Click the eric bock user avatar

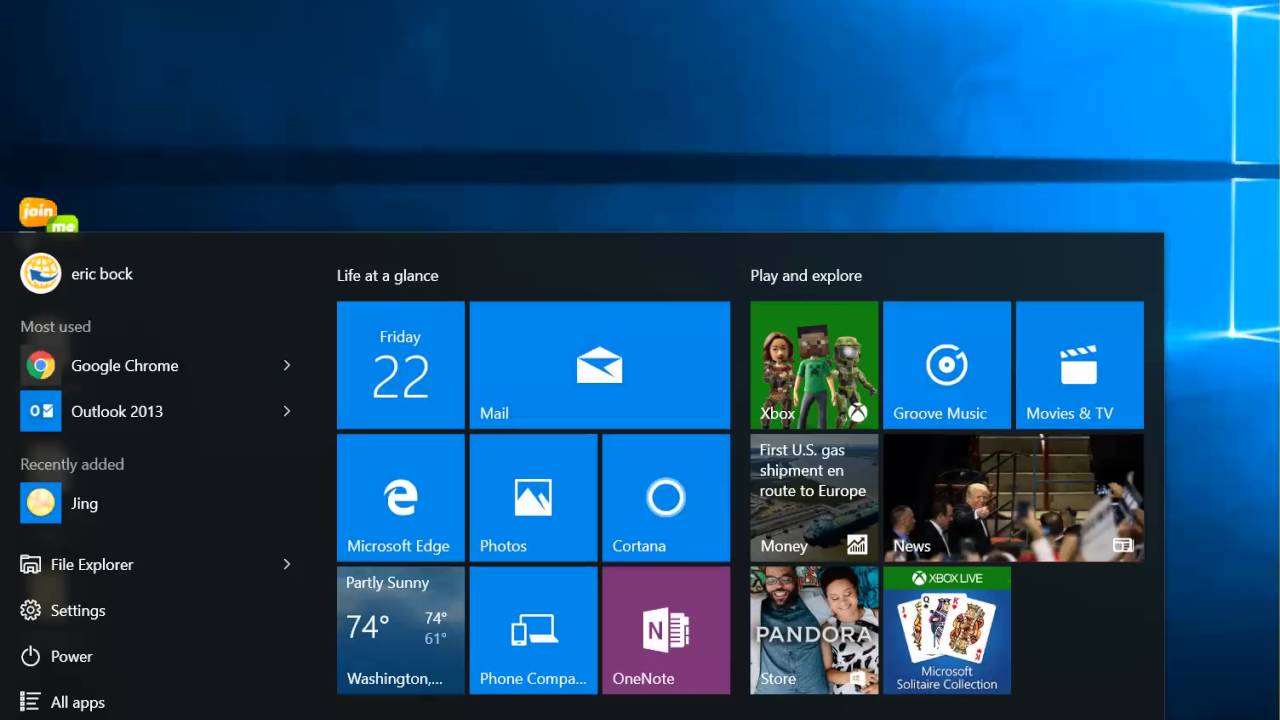(x=41, y=273)
